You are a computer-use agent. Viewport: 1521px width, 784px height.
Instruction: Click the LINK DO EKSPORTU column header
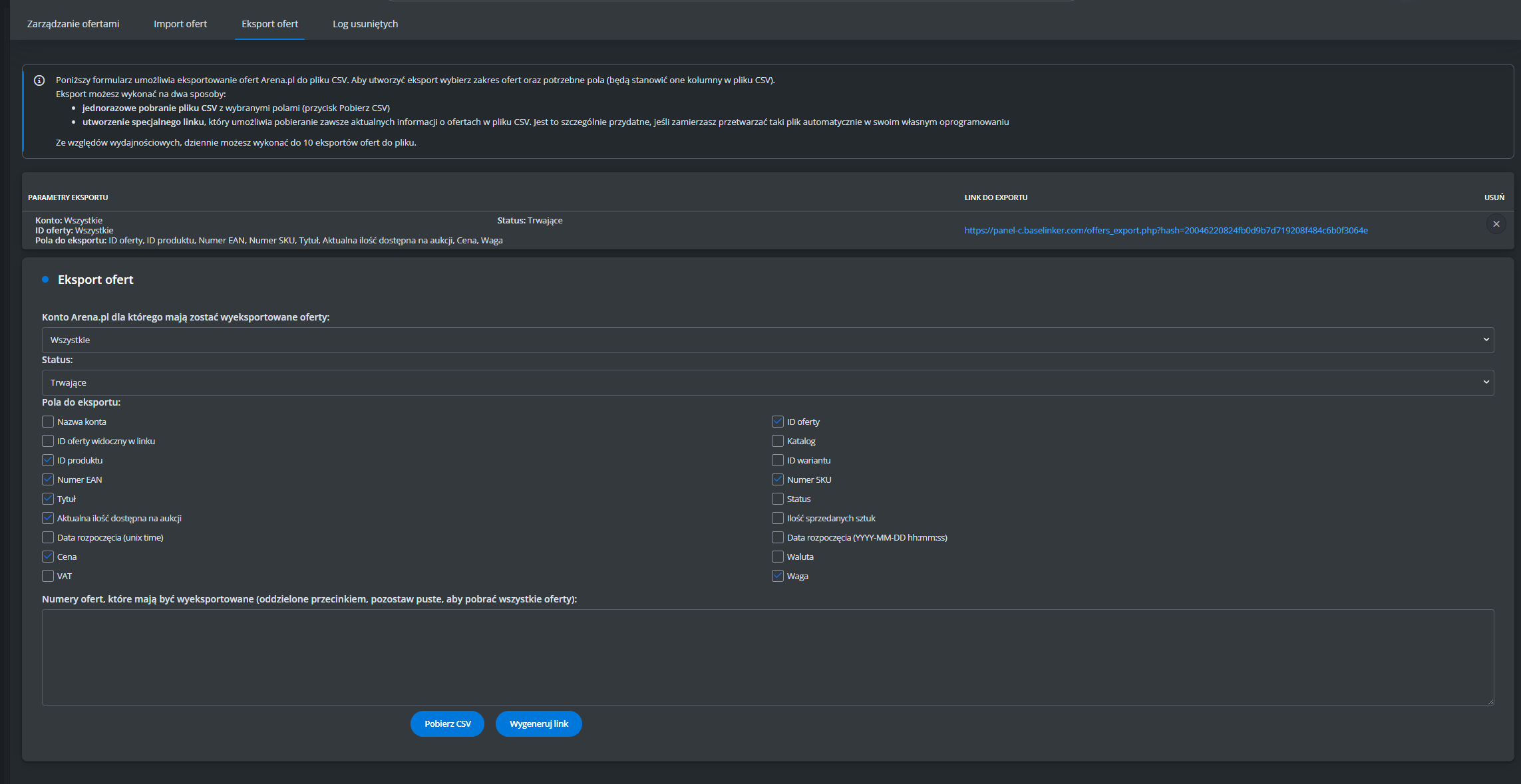(996, 197)
